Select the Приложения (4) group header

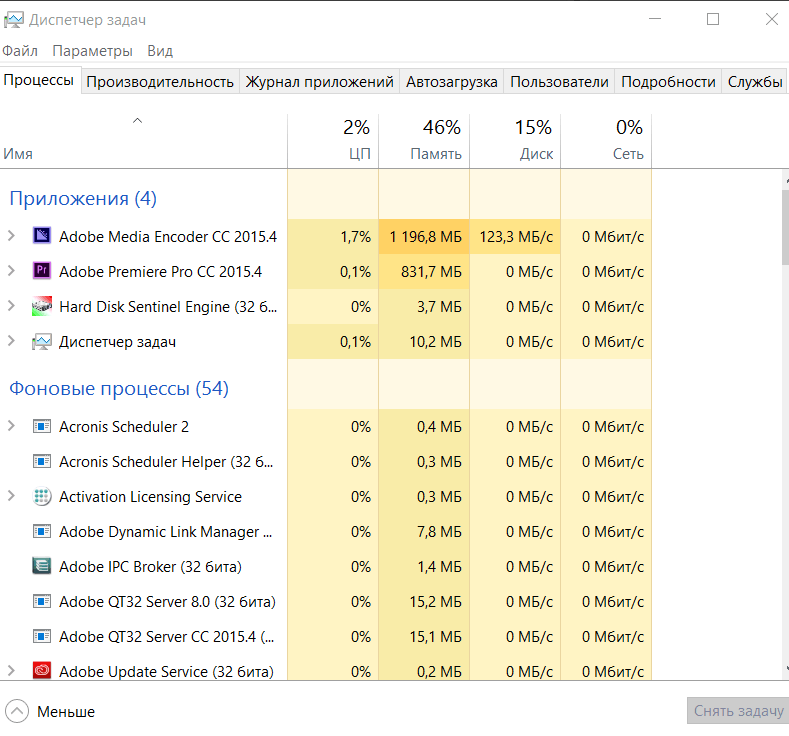click(83, 198)
